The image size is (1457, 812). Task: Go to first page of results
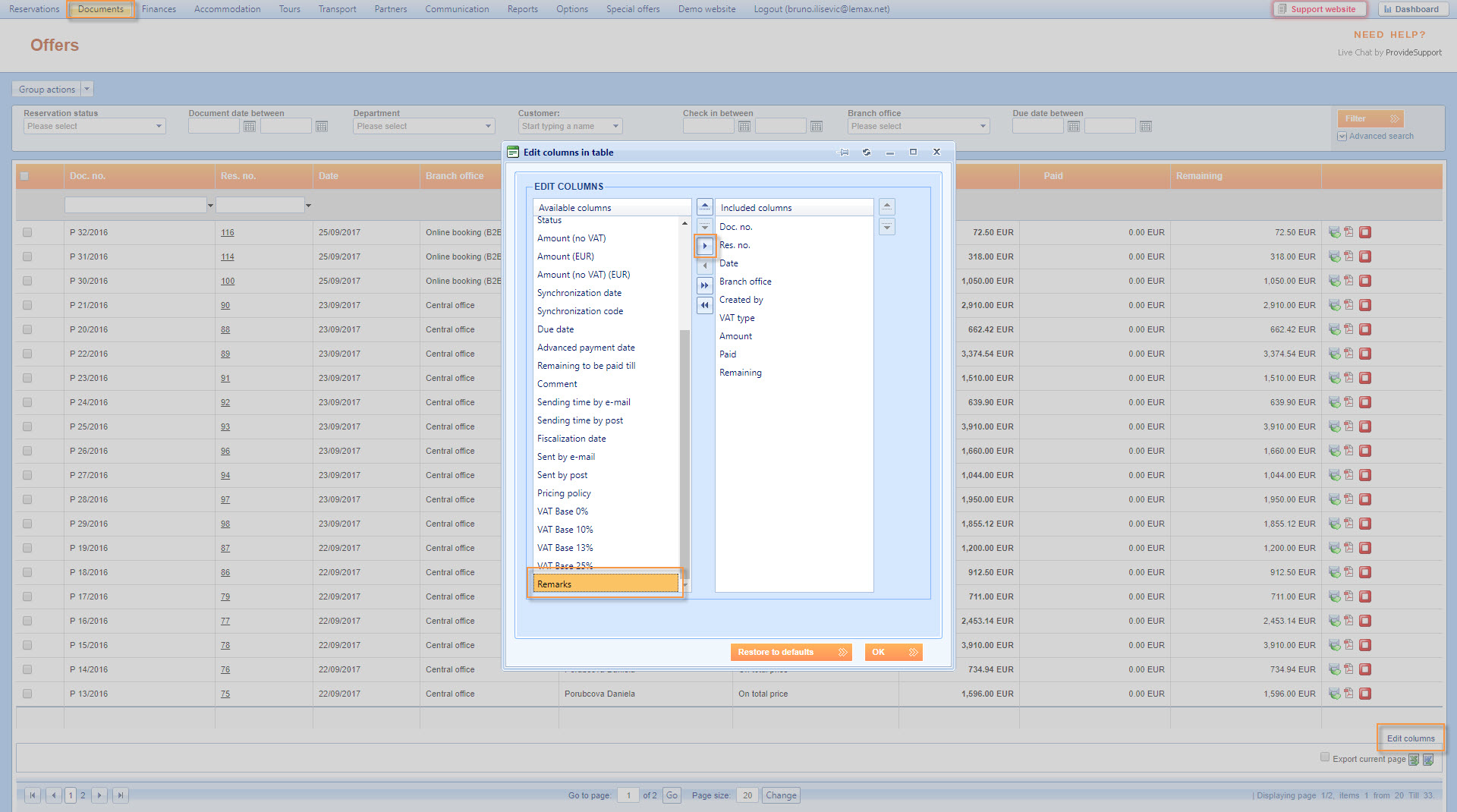tap(33, 795)
